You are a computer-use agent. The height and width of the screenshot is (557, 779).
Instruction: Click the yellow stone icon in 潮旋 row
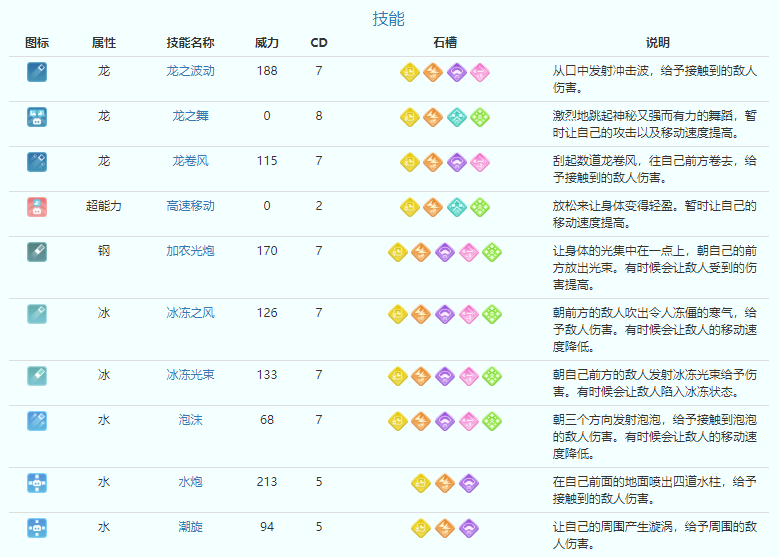click(x=421, y=527)
